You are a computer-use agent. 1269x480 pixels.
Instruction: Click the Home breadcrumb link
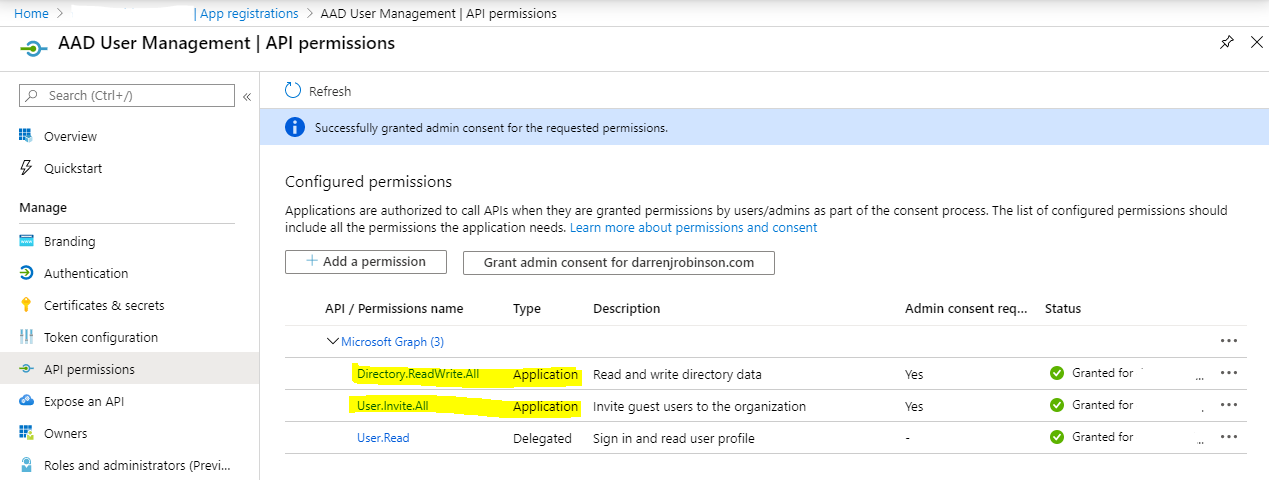31,13
